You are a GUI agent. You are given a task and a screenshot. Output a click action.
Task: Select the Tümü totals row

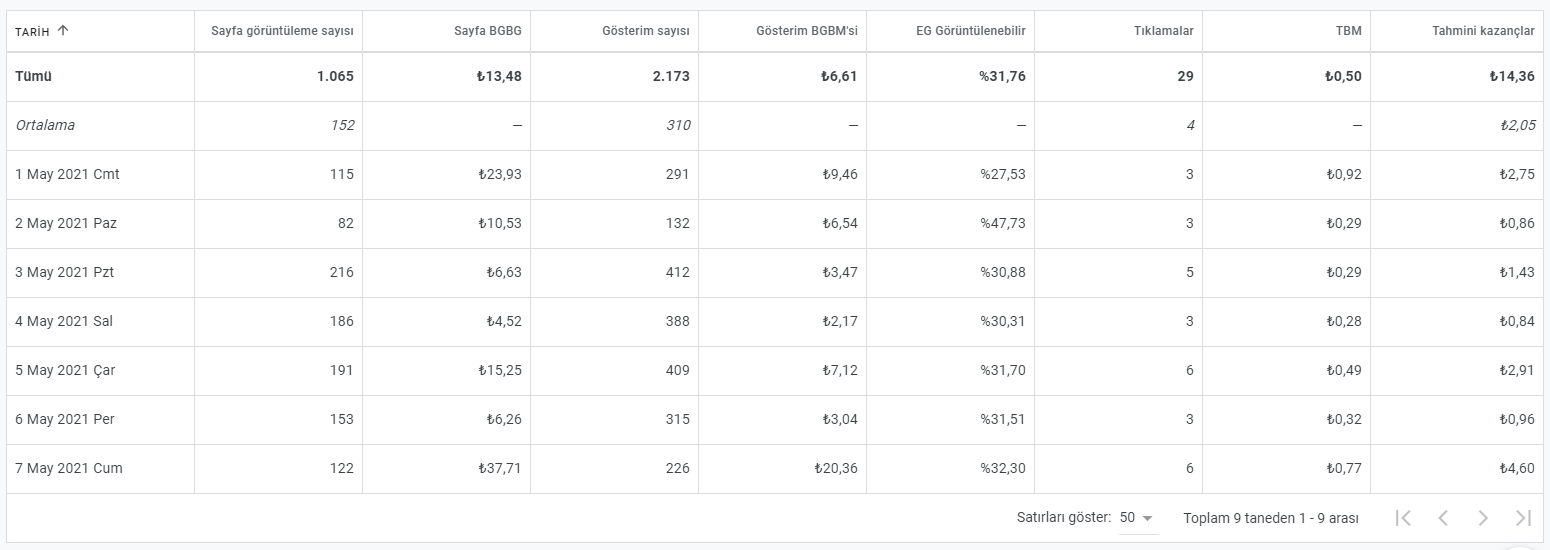775,76
